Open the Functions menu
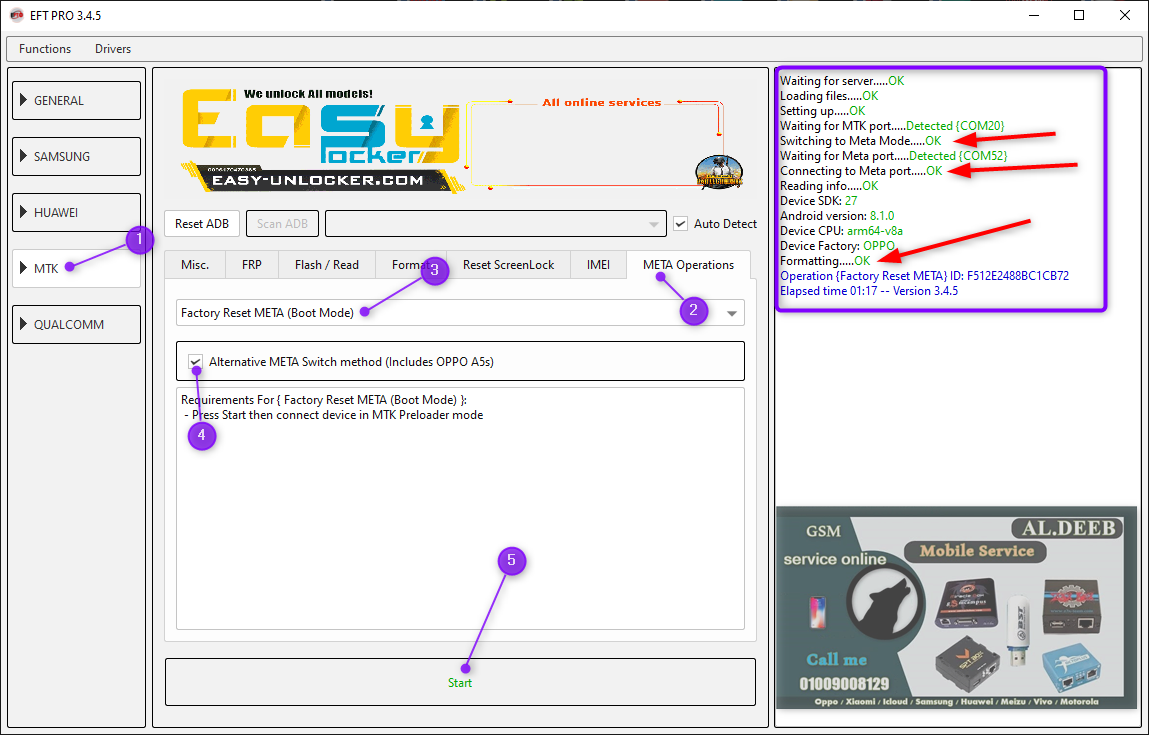1149x735 pixels. pos(45,49)
